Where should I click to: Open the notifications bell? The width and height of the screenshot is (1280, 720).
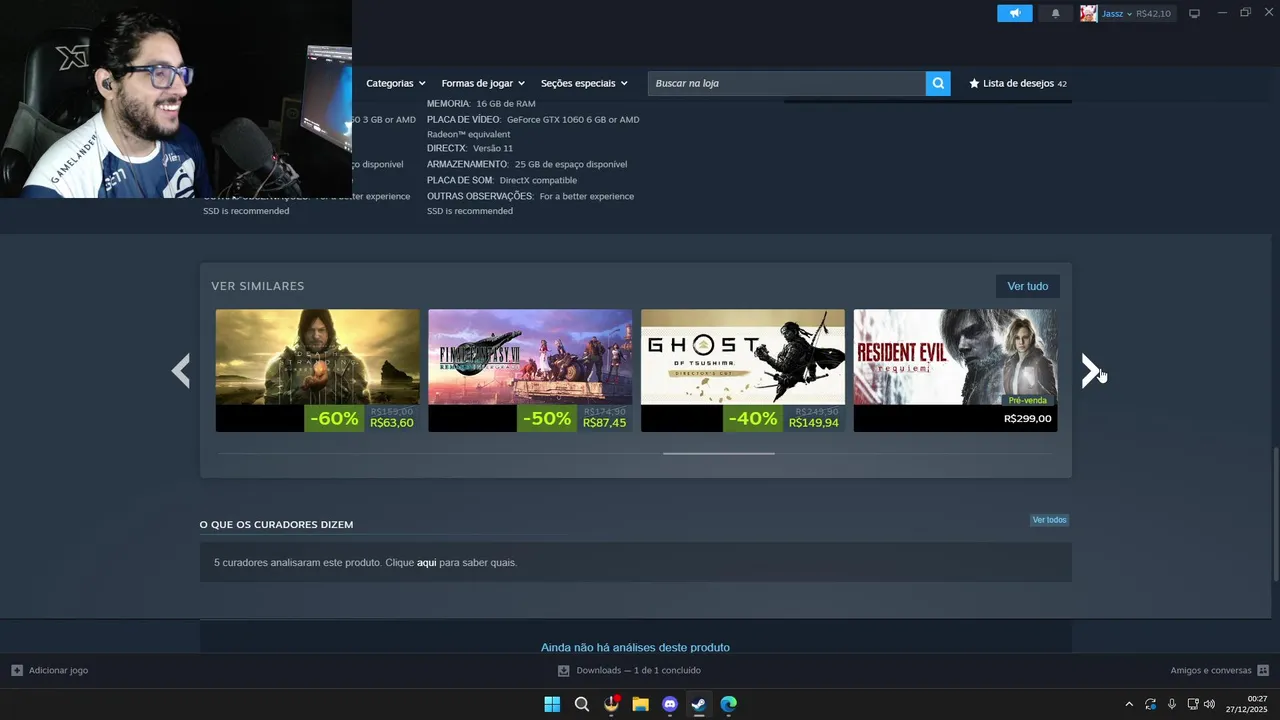1055,13
